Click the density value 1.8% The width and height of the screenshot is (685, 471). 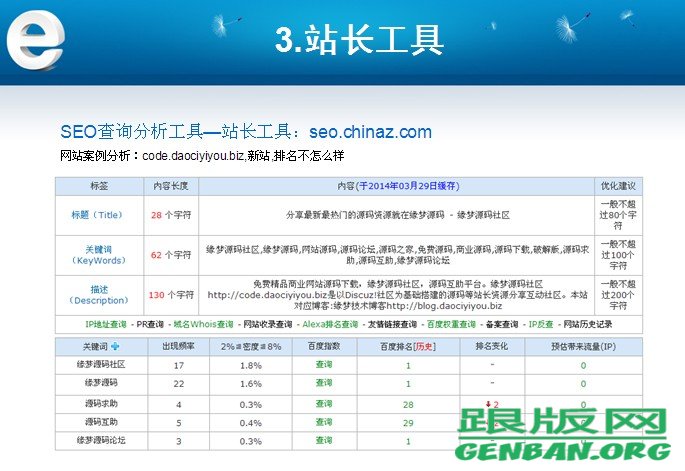click(x=251, y=365)
